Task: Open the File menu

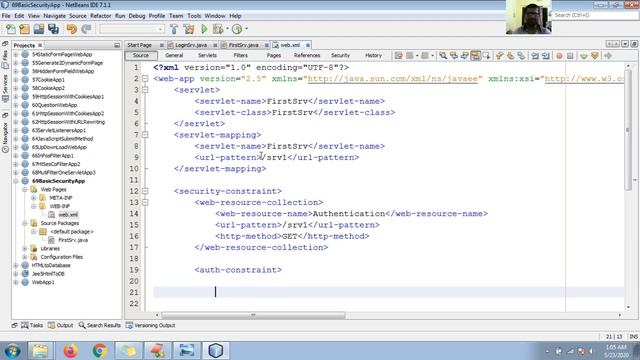Action: coord(6,16)
